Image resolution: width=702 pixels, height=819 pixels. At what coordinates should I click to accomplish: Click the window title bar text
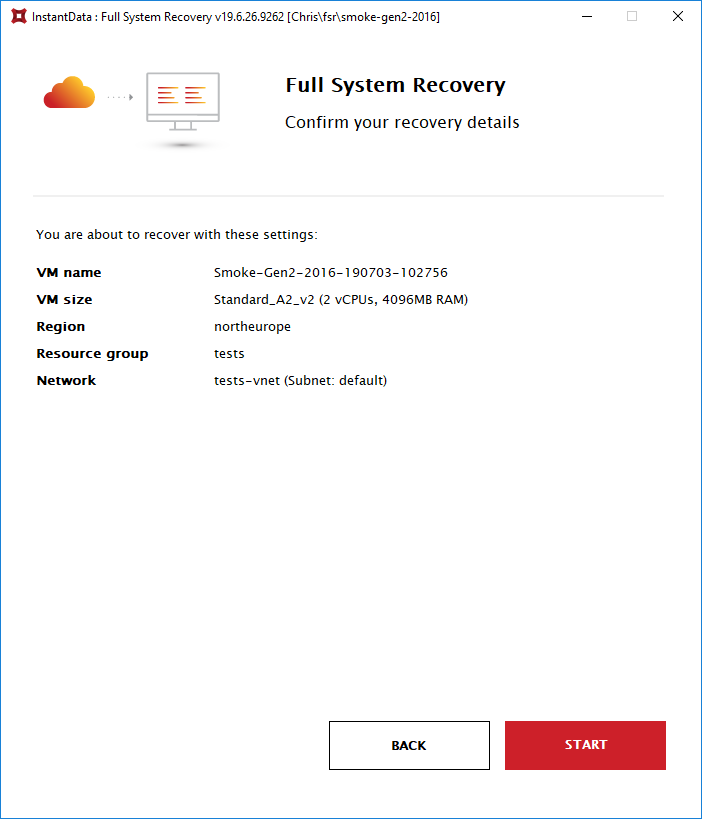coord(236,17)
